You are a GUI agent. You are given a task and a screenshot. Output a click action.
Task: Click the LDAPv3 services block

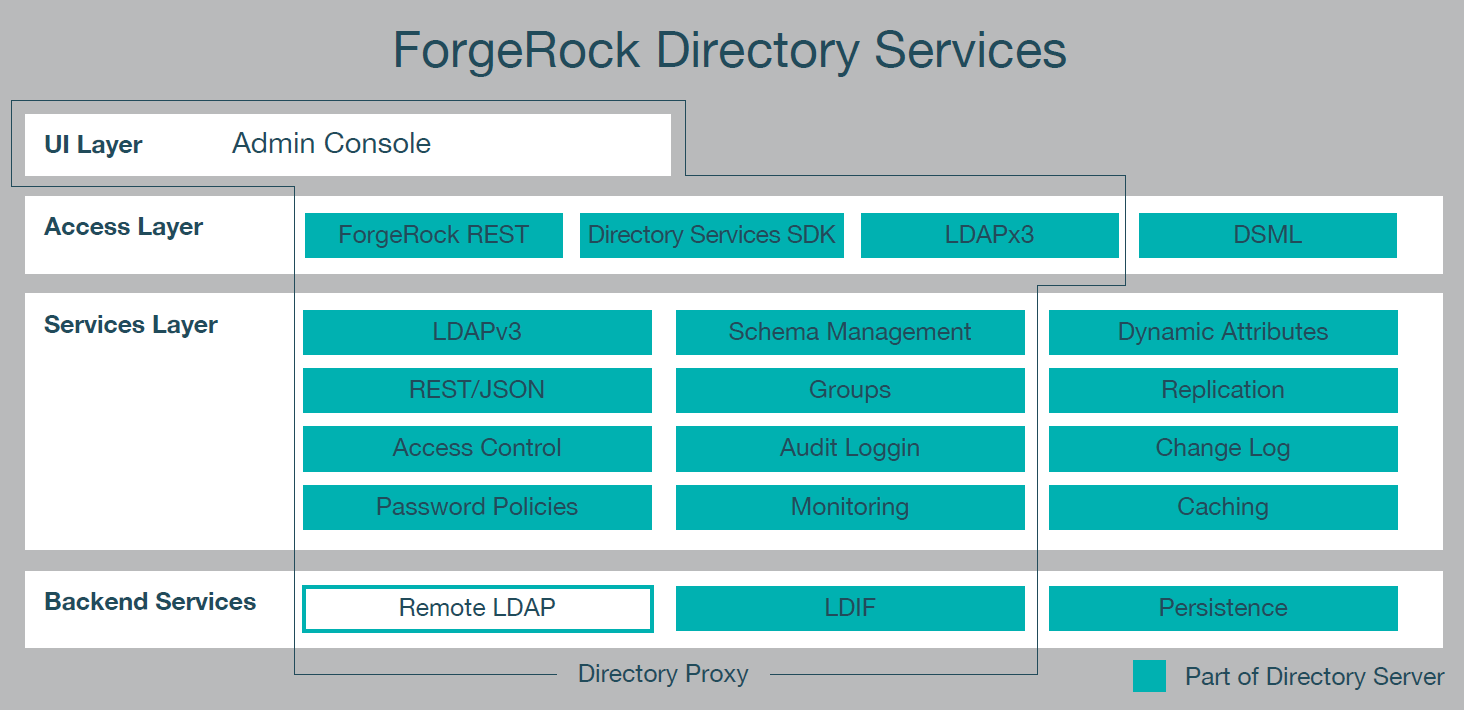coord(477,332)
